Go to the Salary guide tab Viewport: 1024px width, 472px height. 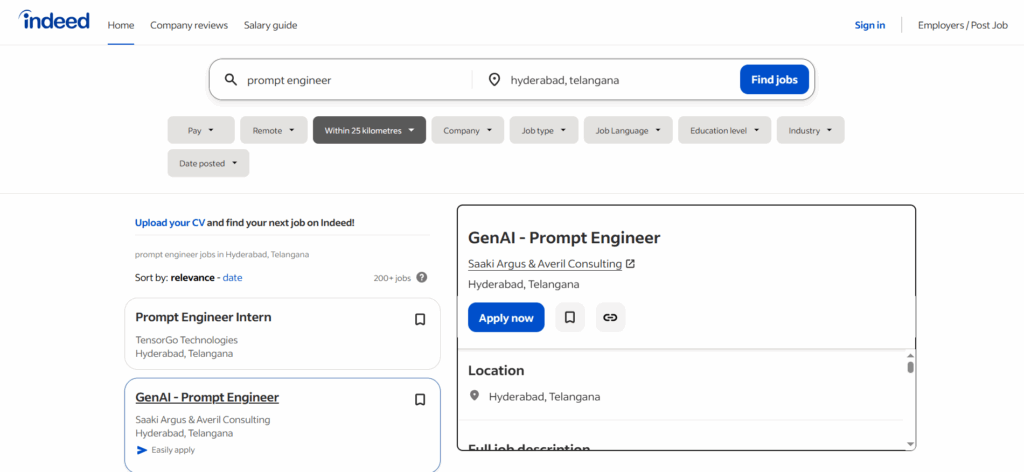[x=270, y=25]
